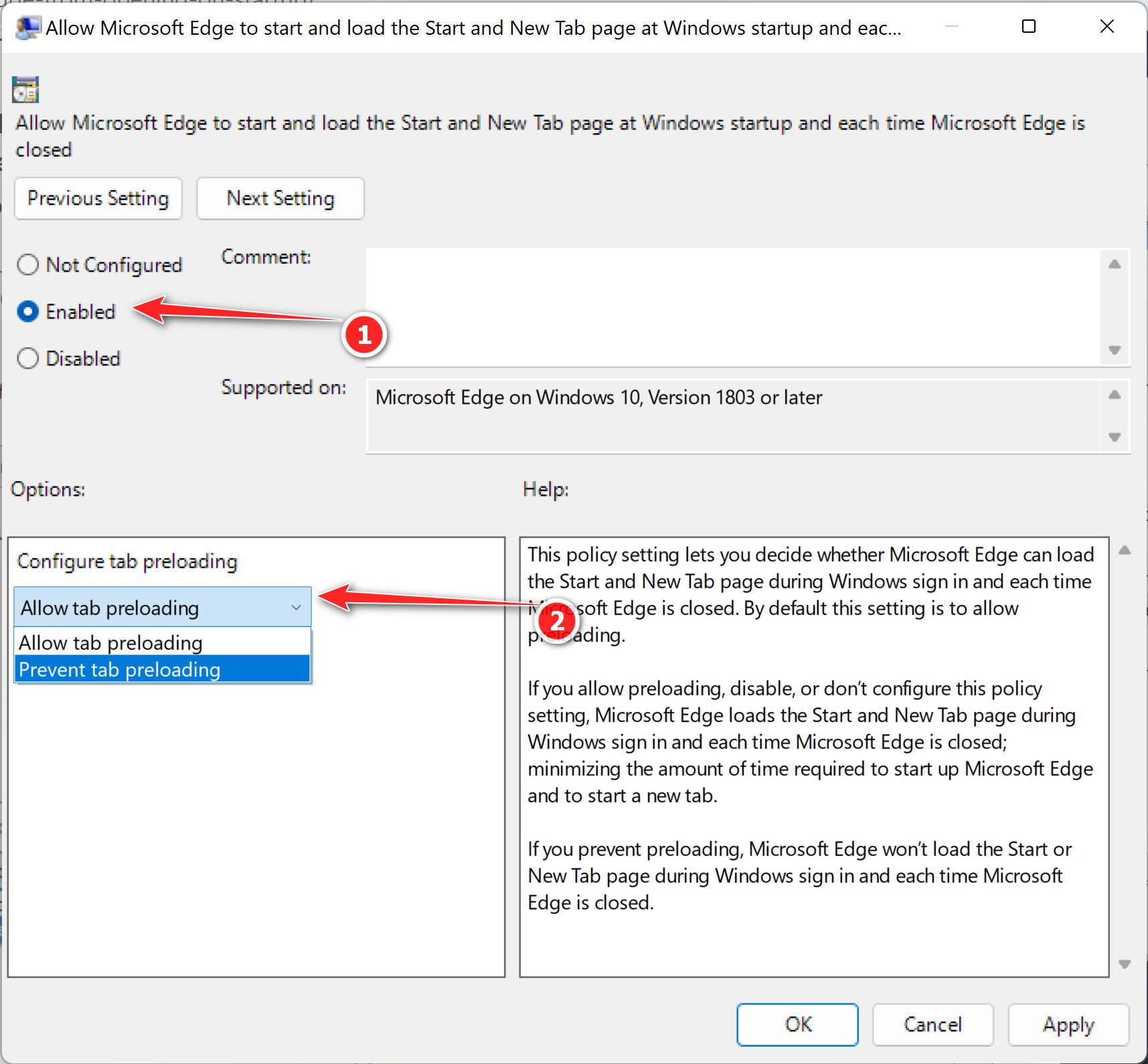Image resolution: width=1148 pixels, height=1064 pixels.
Task: Close the policy settings window
Action: tap(1107, 27)
